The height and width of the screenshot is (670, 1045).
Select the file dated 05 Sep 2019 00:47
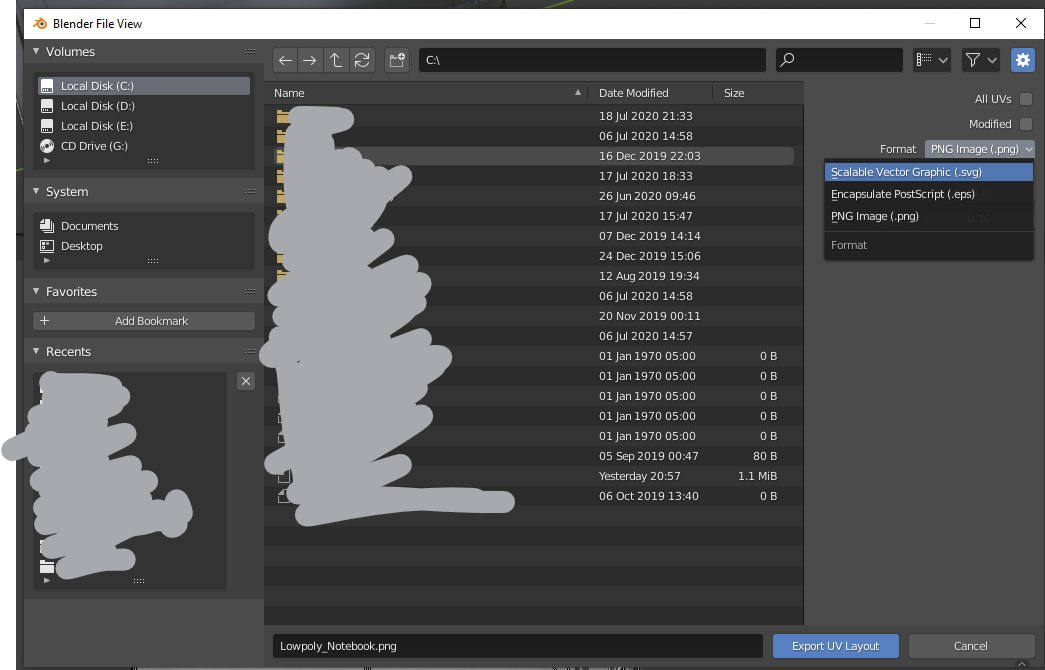click(533, 456)
